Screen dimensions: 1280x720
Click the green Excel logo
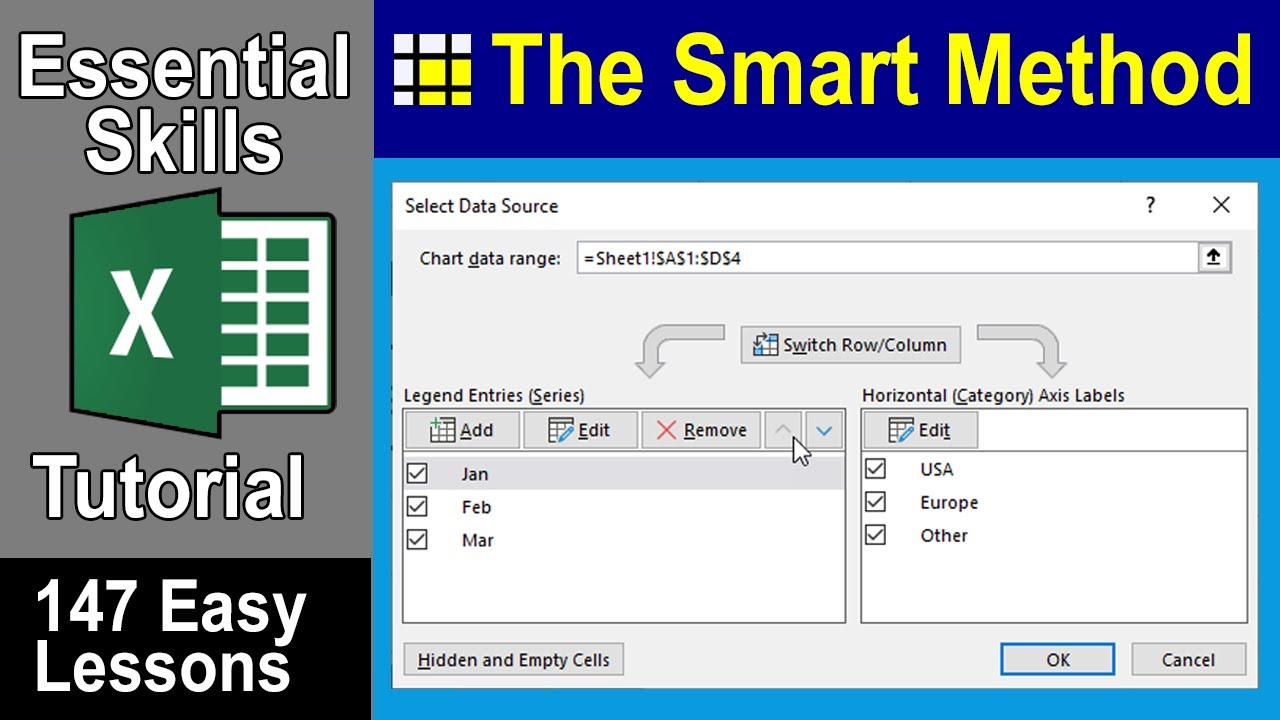coord(202,313)
